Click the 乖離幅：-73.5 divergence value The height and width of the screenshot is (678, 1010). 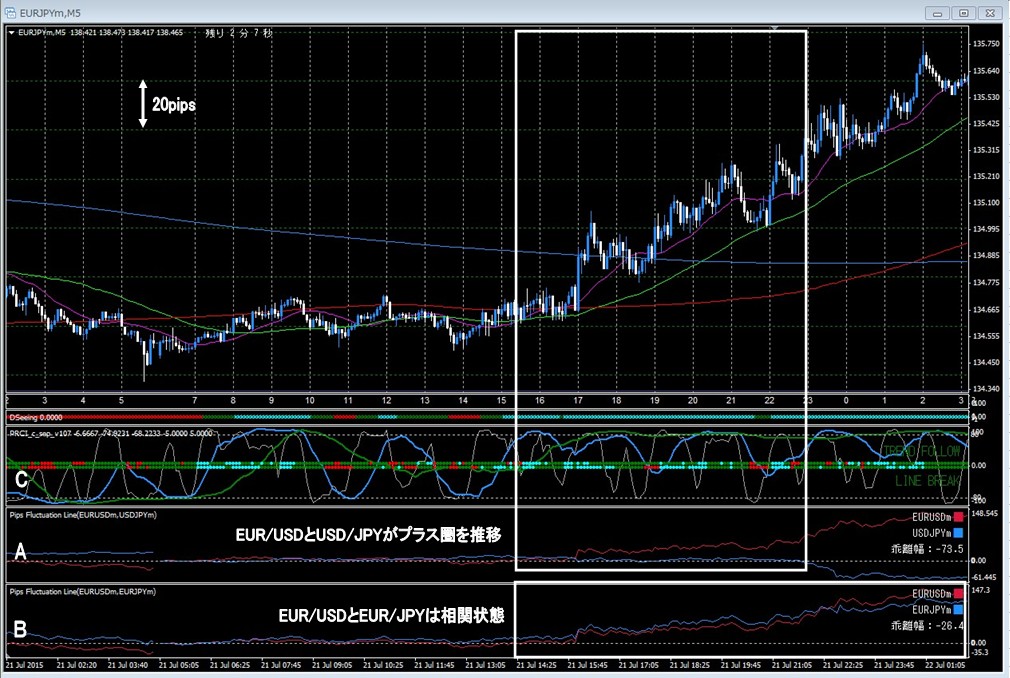tap(927, 549)
